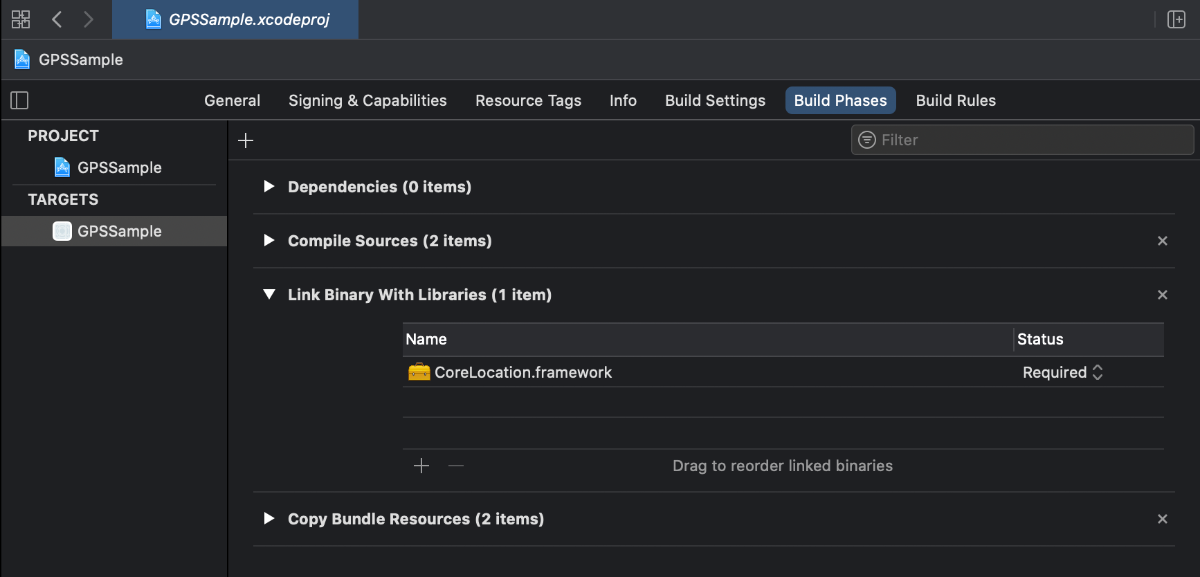Collapse the Link Binary With Libraries phase
The width and height of the screenshot is (1200, 577).
(x=268, y=295)
